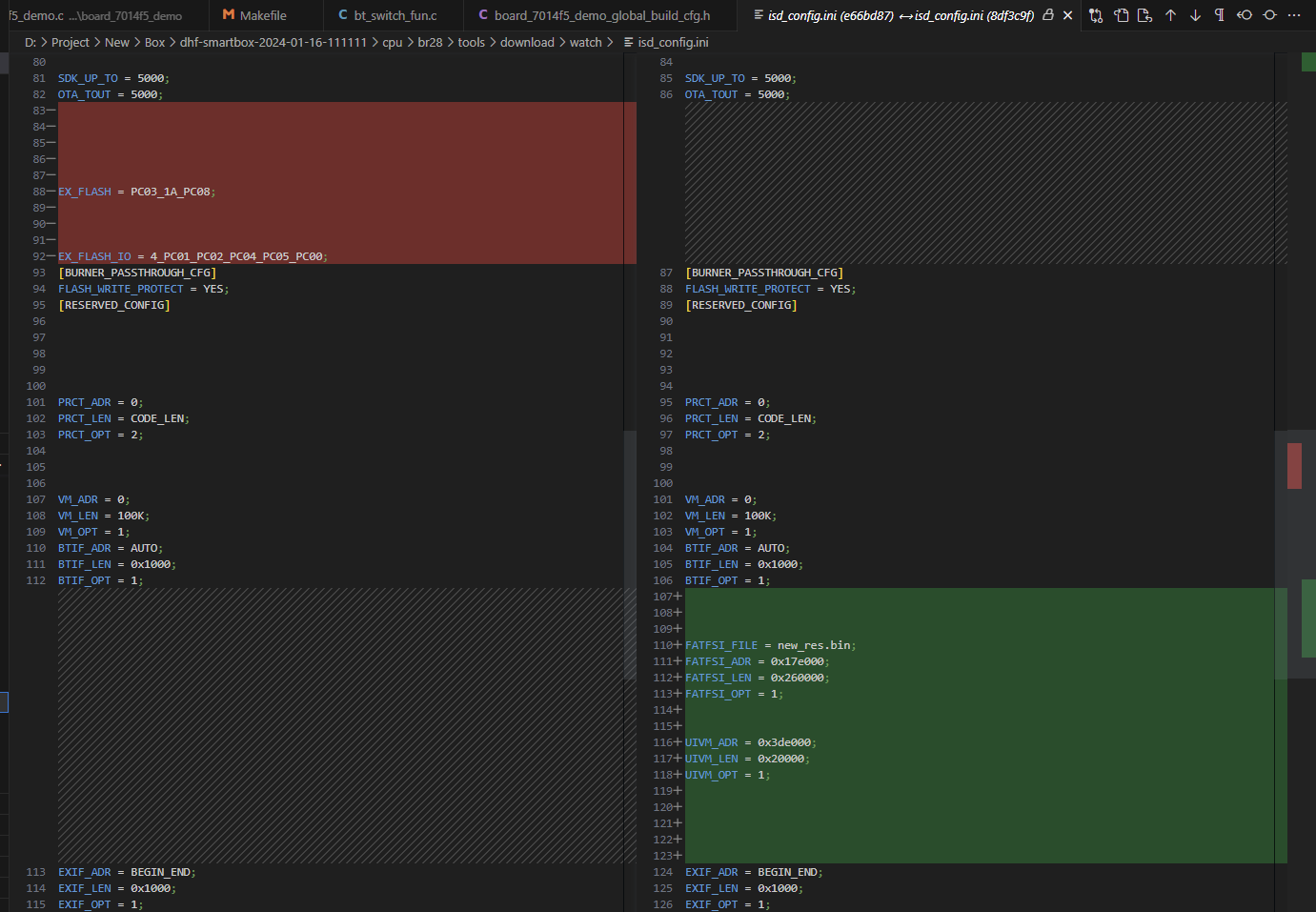Open the tools breadcrumb folder

(x=471, y=42)
